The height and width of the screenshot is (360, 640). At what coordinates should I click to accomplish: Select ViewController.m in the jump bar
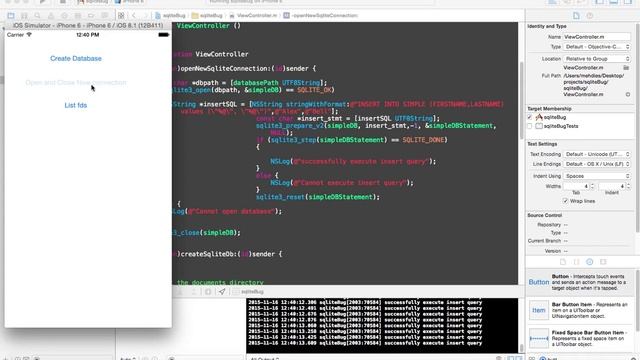pos(253,16)
